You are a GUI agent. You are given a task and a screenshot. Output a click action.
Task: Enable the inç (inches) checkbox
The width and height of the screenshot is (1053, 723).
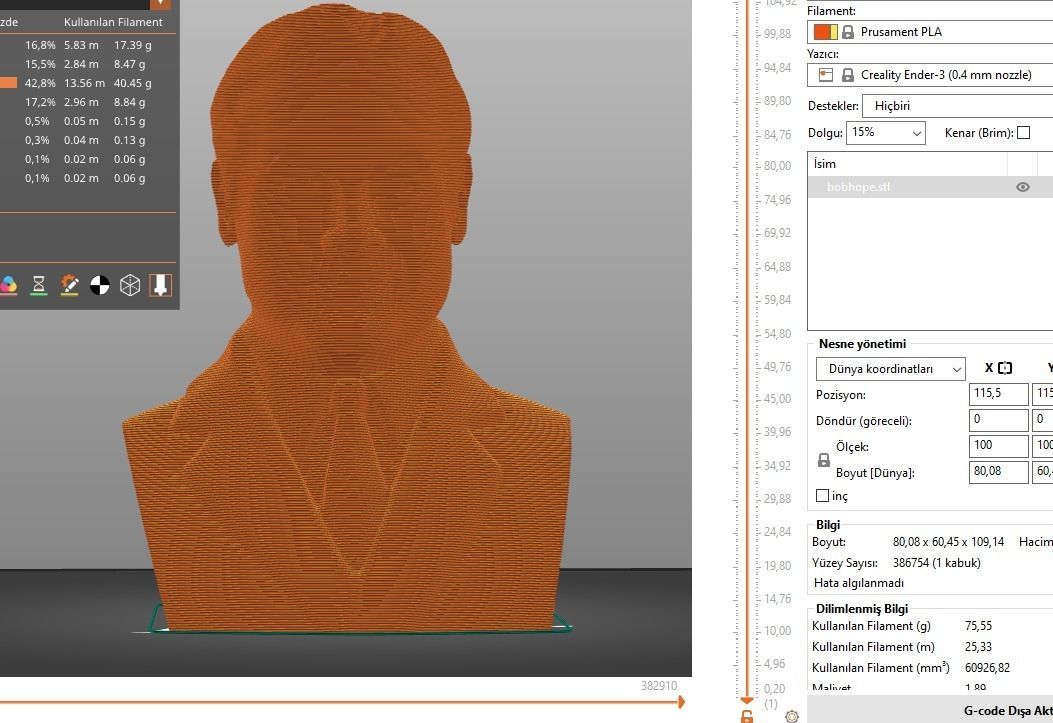click(x=822, y=495)
